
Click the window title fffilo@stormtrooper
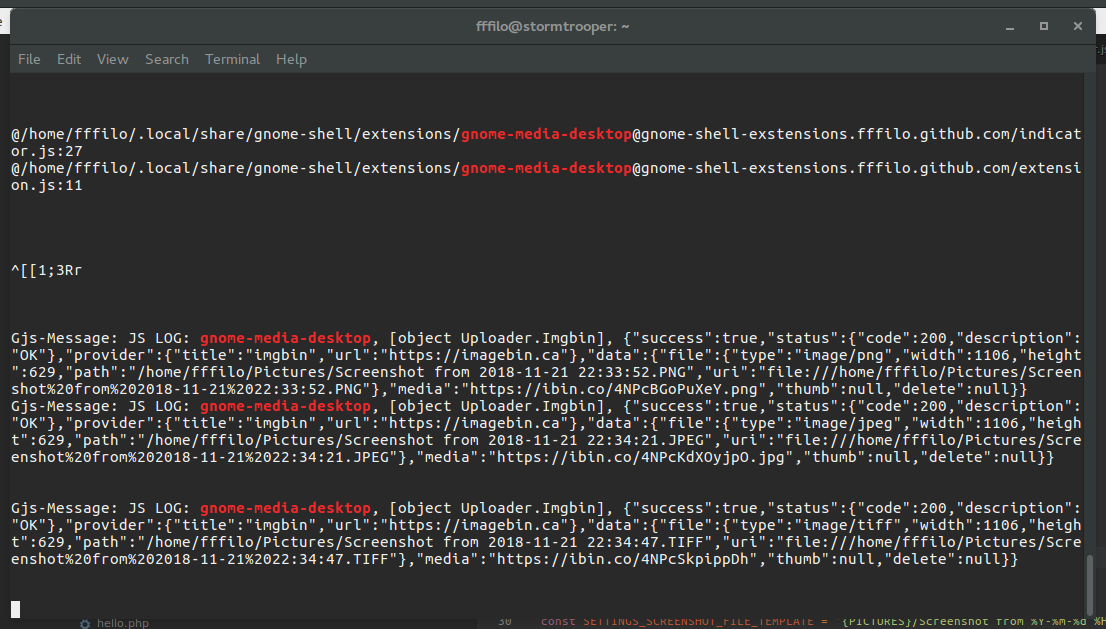point(552,27)
